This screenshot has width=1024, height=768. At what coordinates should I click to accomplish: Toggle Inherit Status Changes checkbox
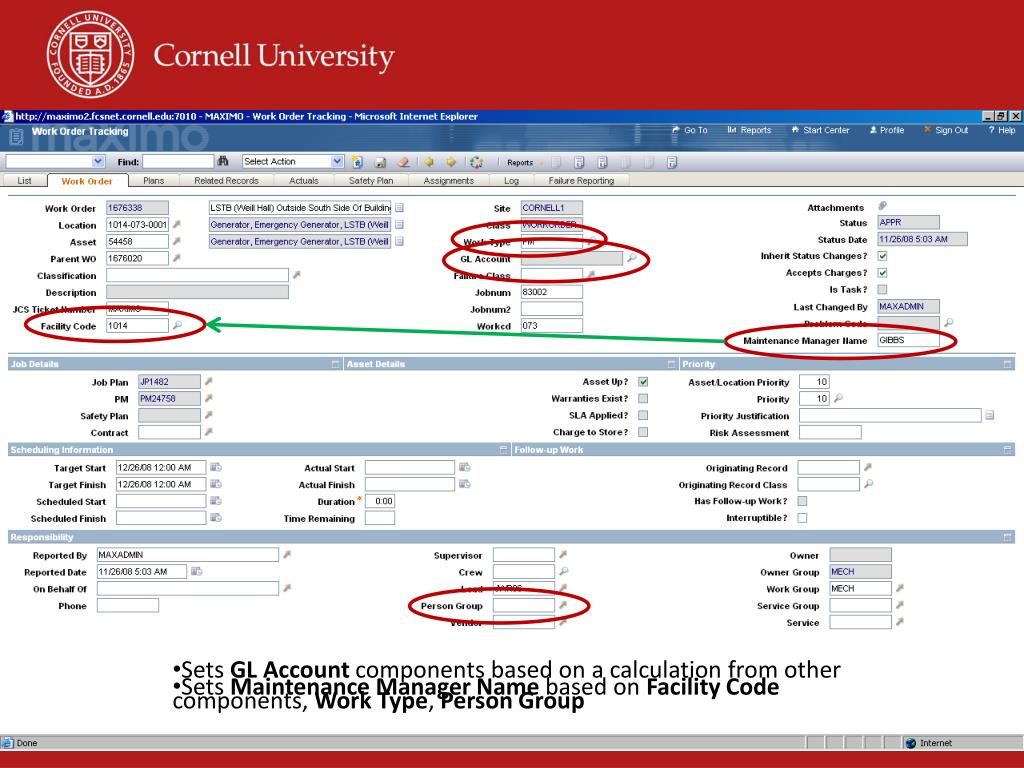882,256
